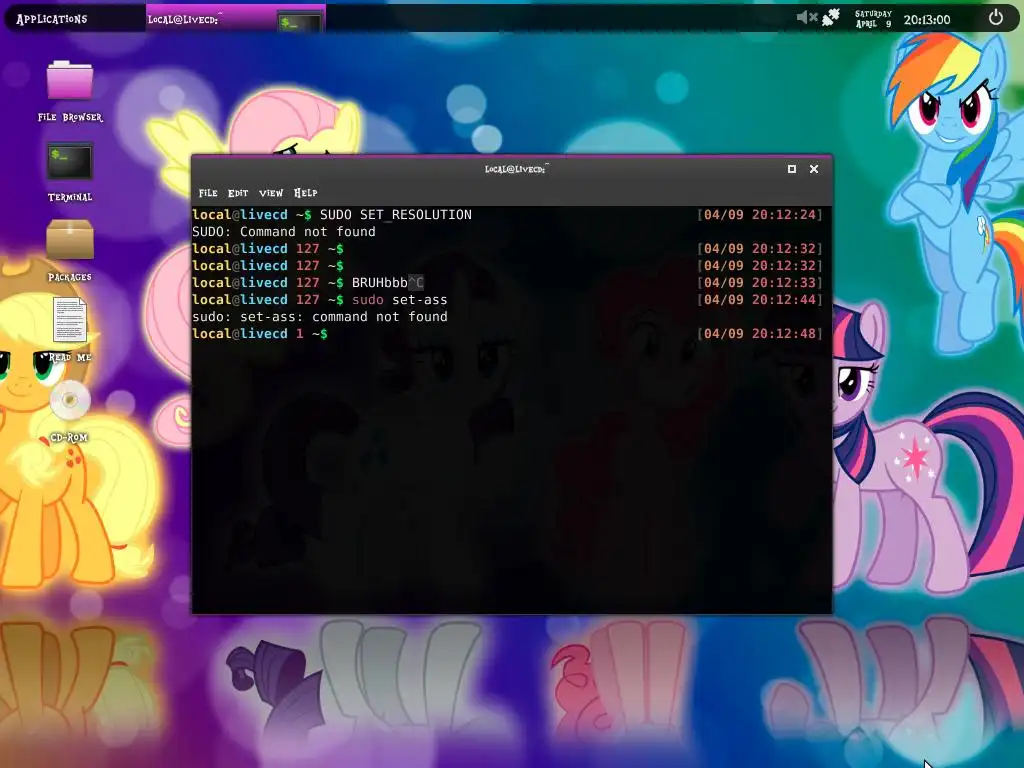Screen dimensions: 1024x768
Task: Click the timestamp 04/09 20:12:24
Action: (760, 215)
